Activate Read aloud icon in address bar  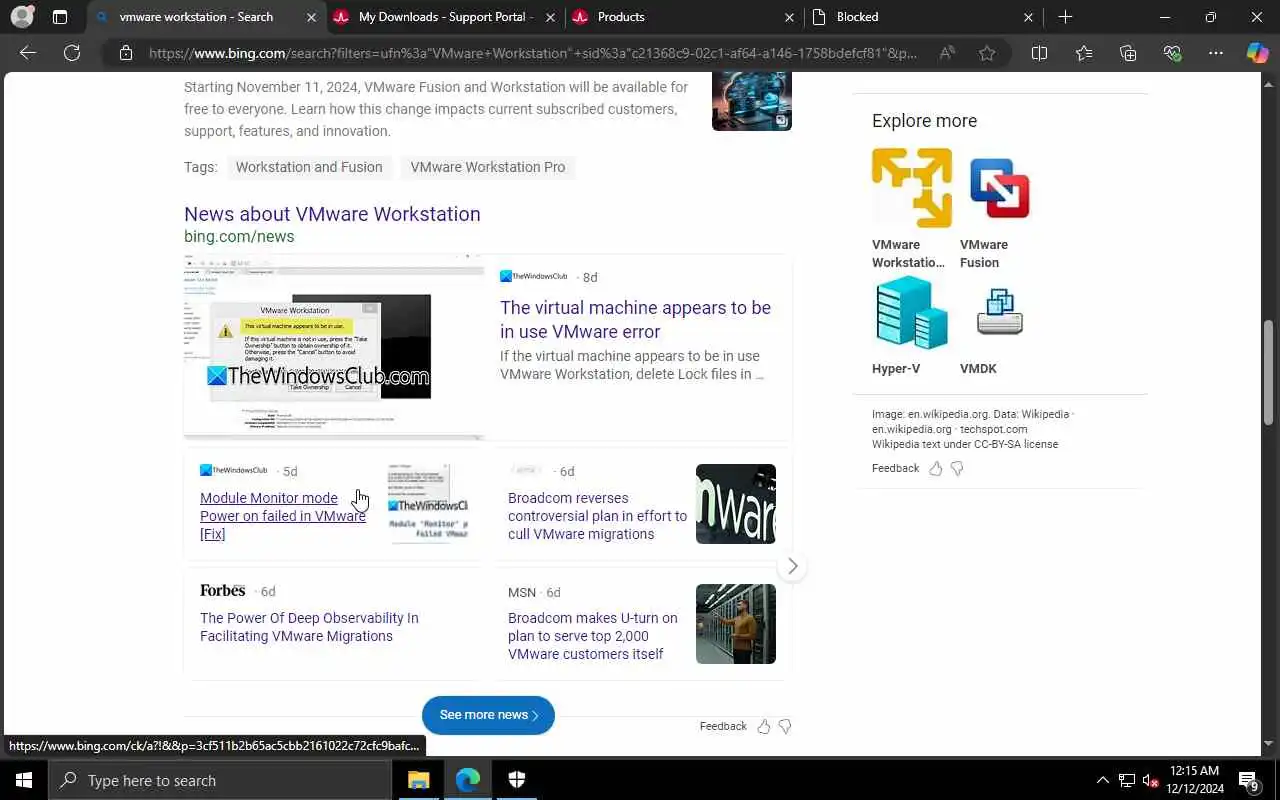tap(947, 53)
